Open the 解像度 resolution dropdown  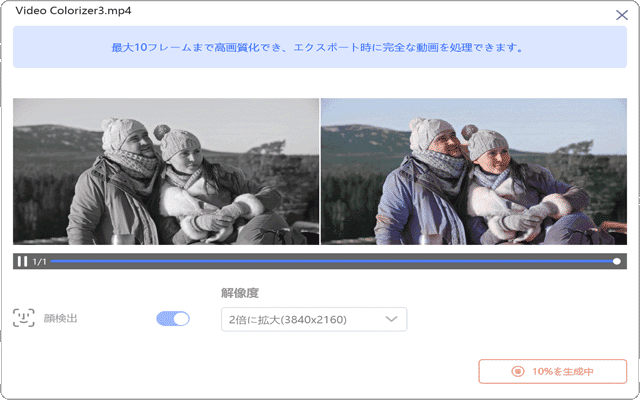tap(314, 319)
